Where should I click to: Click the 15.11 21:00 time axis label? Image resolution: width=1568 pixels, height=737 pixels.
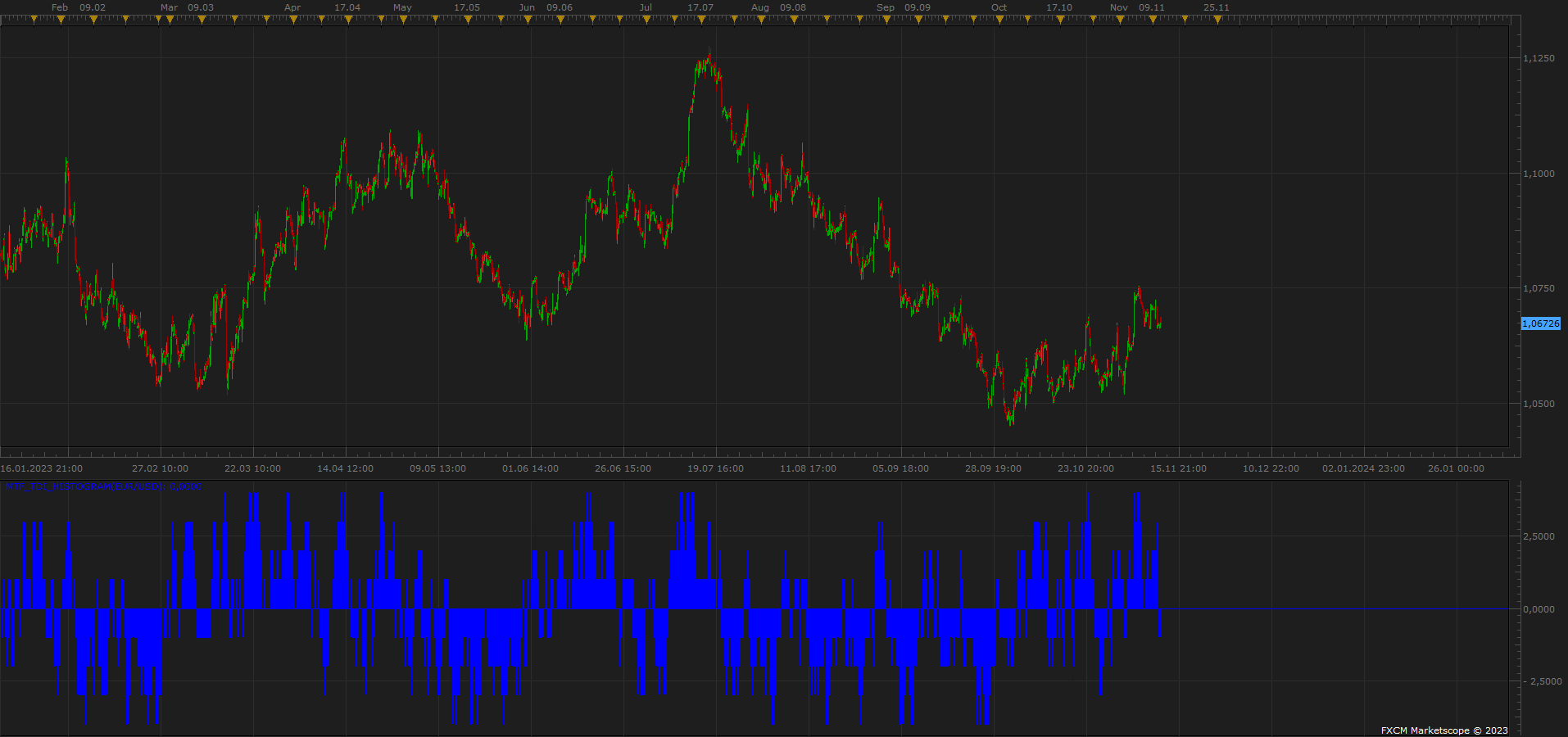pyautogui.click(x=1178, y=468)
